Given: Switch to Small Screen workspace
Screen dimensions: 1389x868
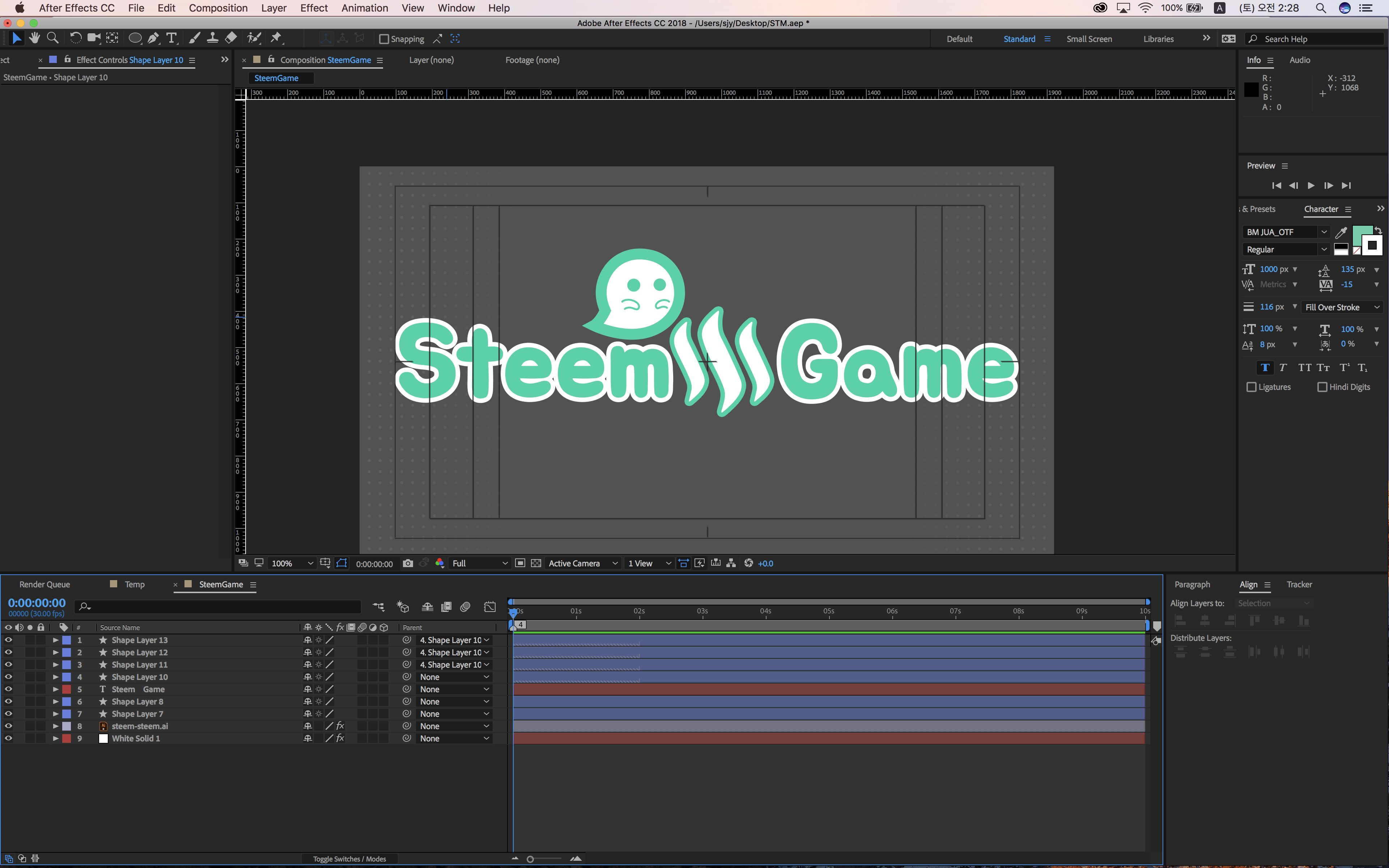Looking at the screenshot, I should [x=1089, y=39].
